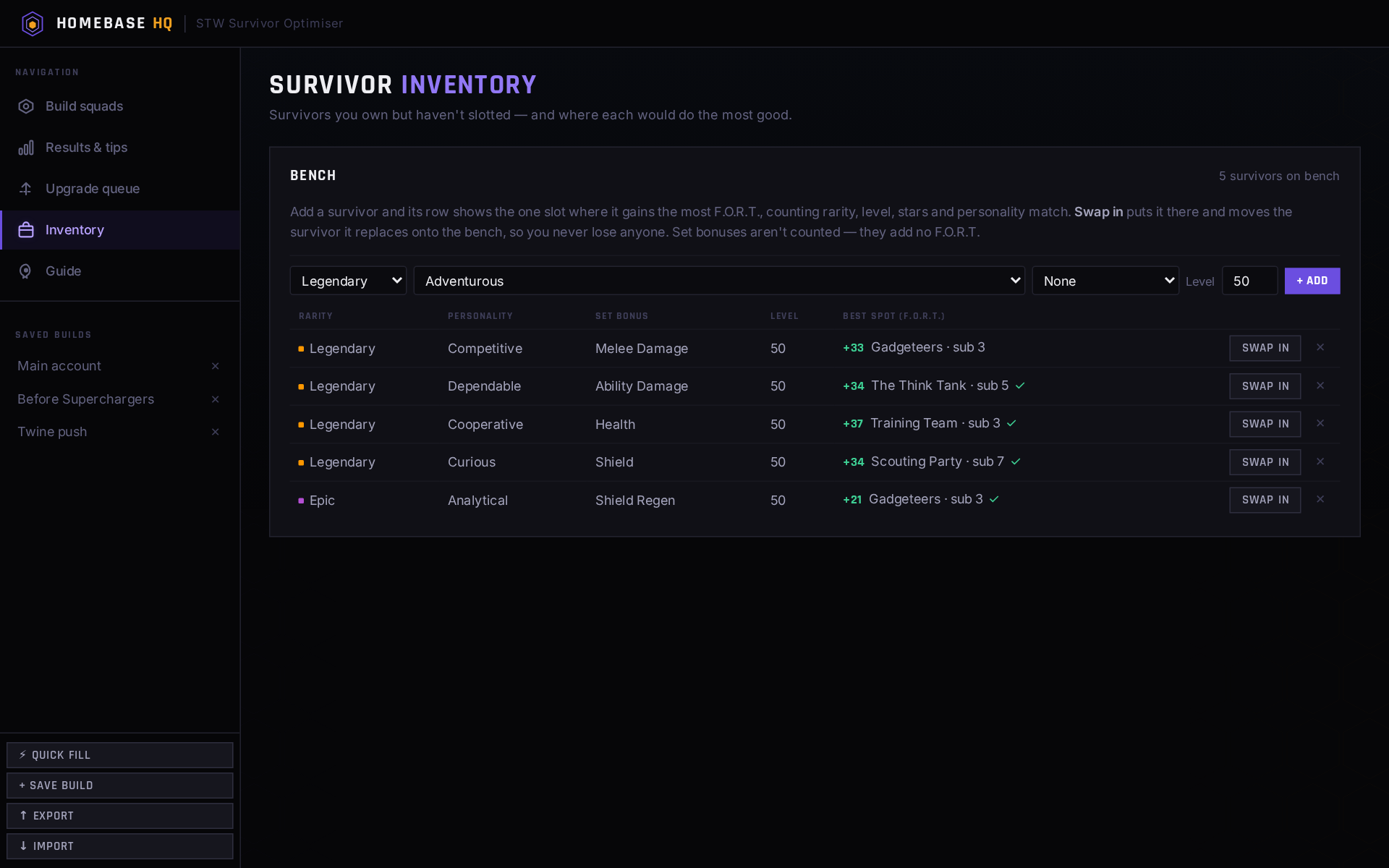Swap in the Competitive Melee Damage survivor
This screenshot has height=868, width=1389.
click(x=1265, y=348)
